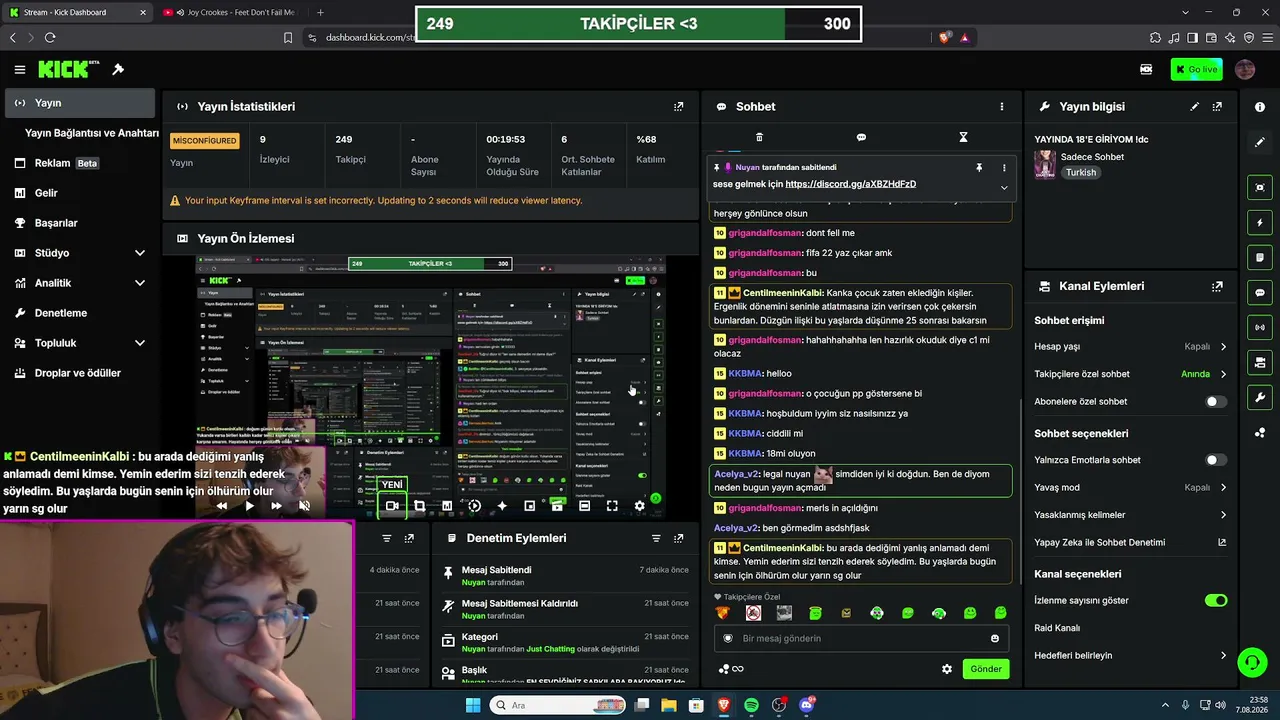The width and height of the screenshot is (1280, 720).
Task: Edit Yayın bilgisi with the pencil icon
Action: coord(1194,107)
